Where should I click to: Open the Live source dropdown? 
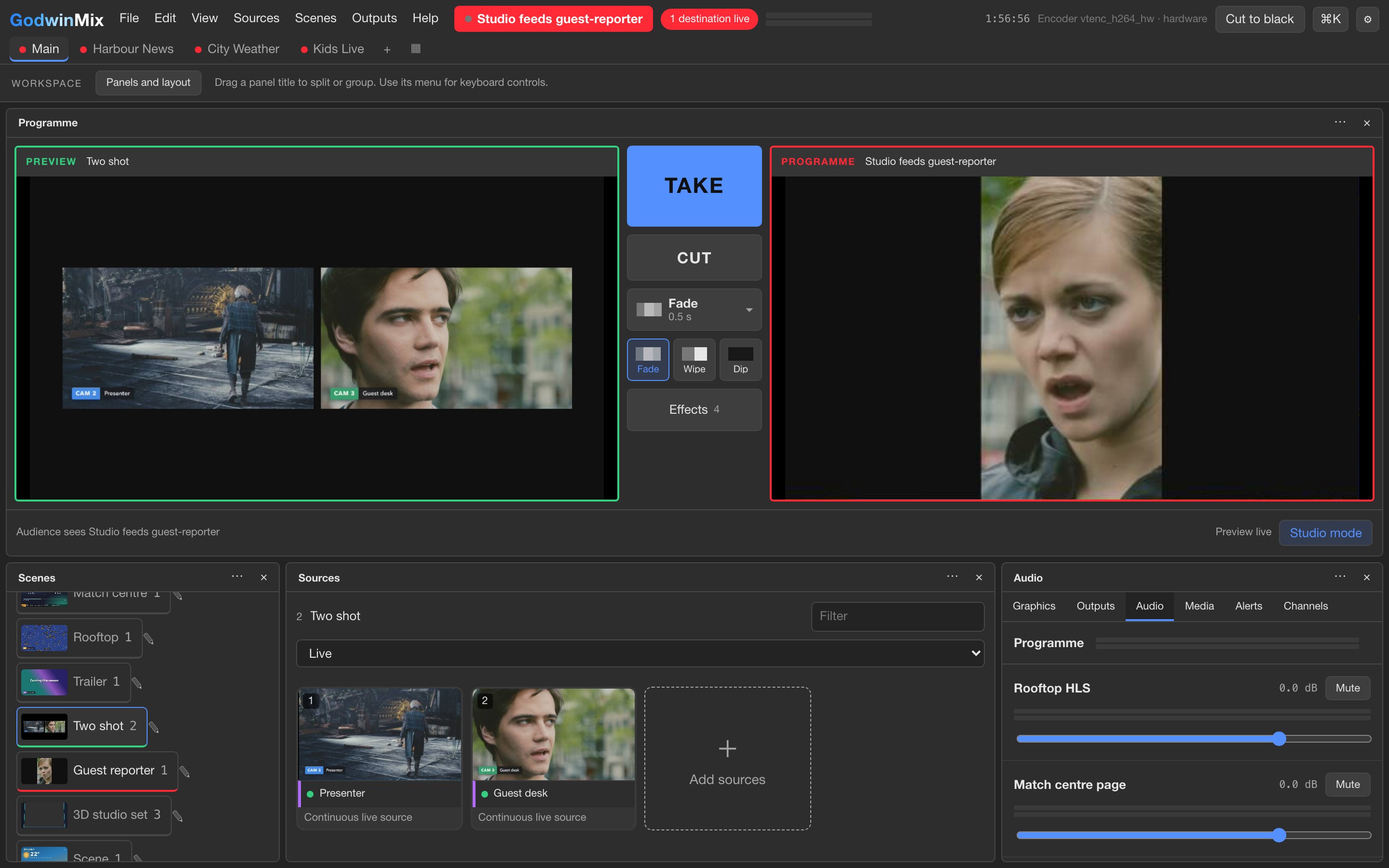(x=640, y=653)
